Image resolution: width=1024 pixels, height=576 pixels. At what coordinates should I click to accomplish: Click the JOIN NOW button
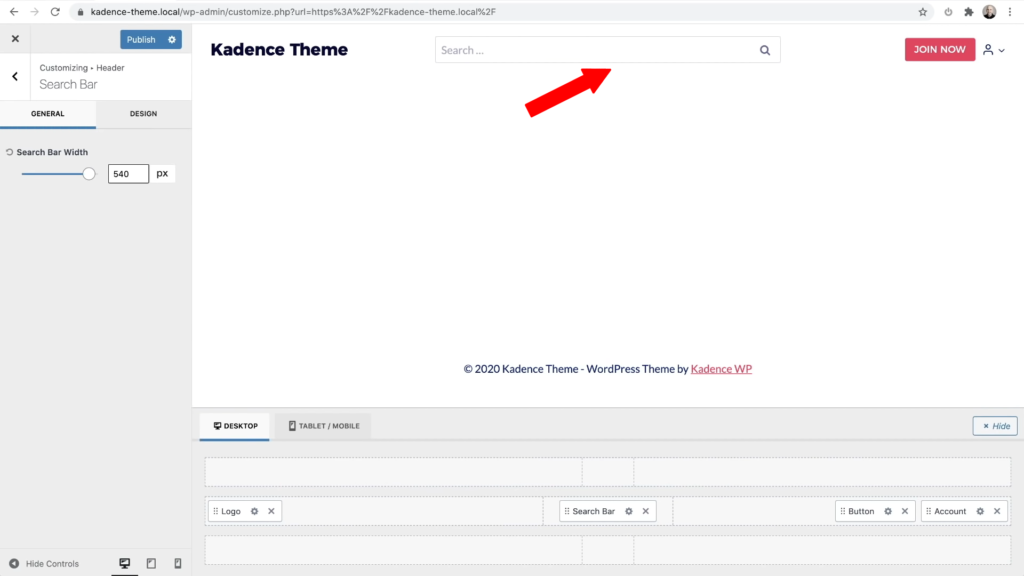click(x=940, y=50)
